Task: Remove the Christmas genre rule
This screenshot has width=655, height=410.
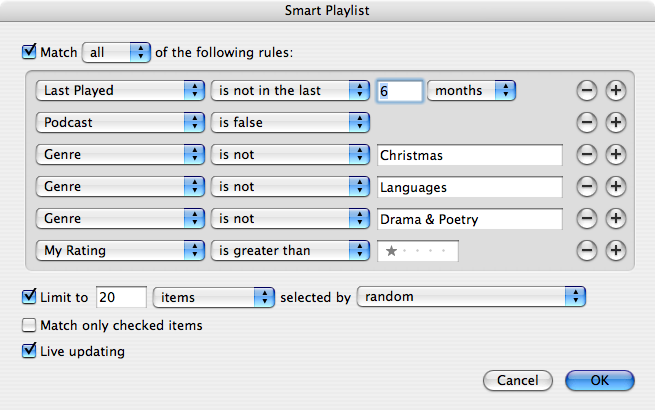Action: click(x=586, y=155)
